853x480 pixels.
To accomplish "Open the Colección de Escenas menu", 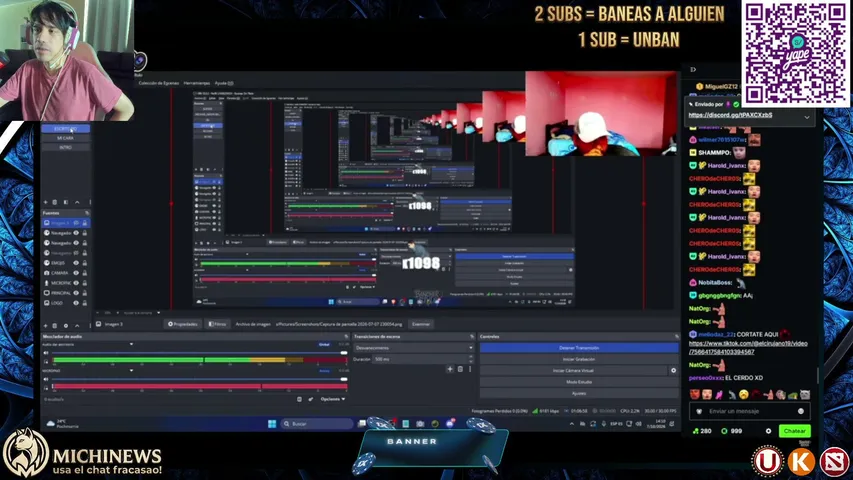I will pos(158,83).
